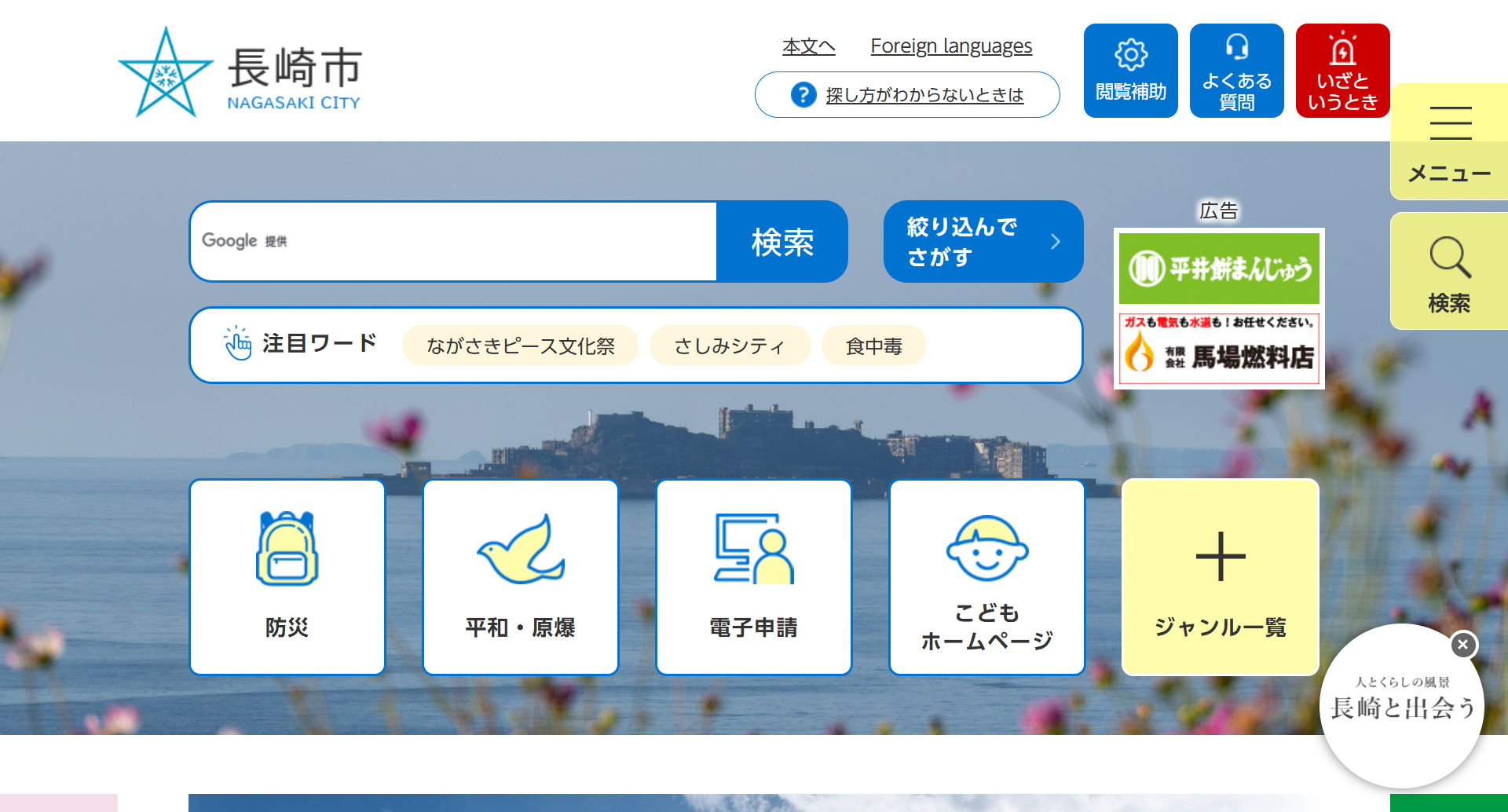Open the 平和・原爆 dove tile
The height and width of the screenshot is (812, 1508).
point(521,577)
